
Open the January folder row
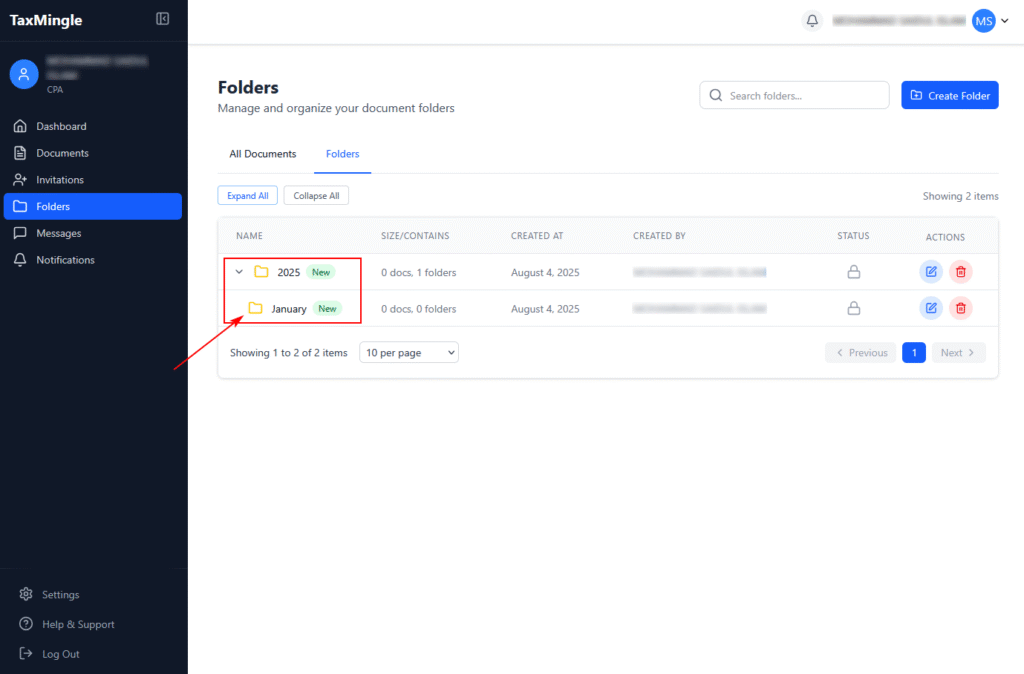pos(289,309)
